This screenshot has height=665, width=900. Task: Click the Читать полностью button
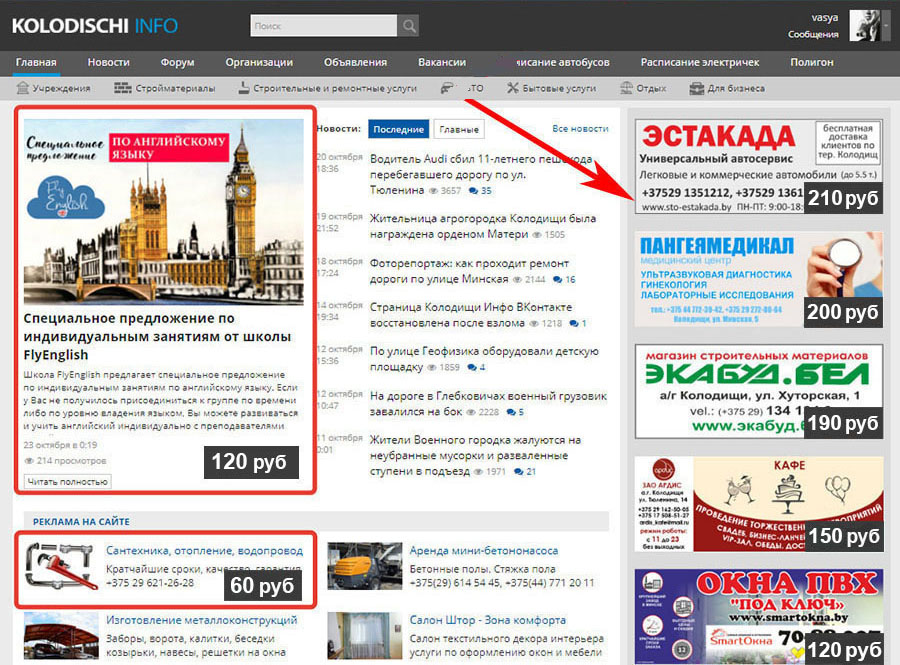click(x=68, y=481)
